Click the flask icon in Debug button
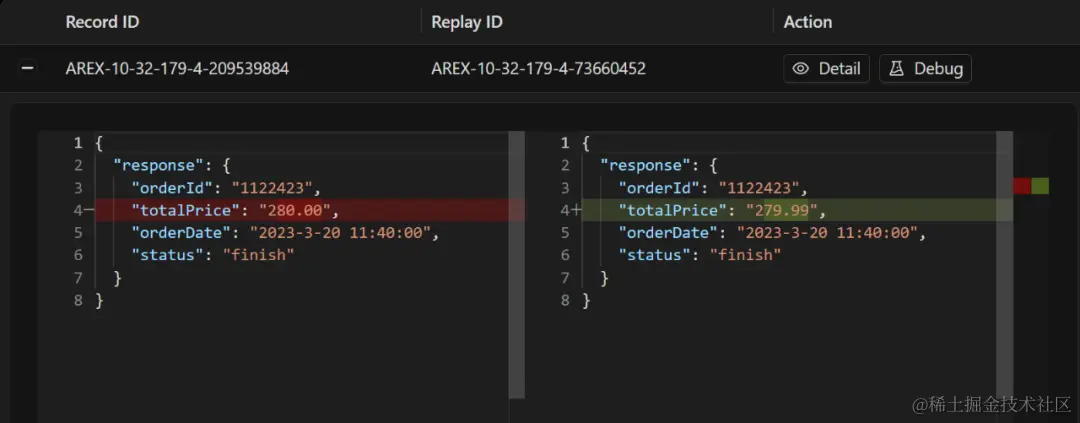This screenshot has height=423, width=1080. click(x=896, y=69)
